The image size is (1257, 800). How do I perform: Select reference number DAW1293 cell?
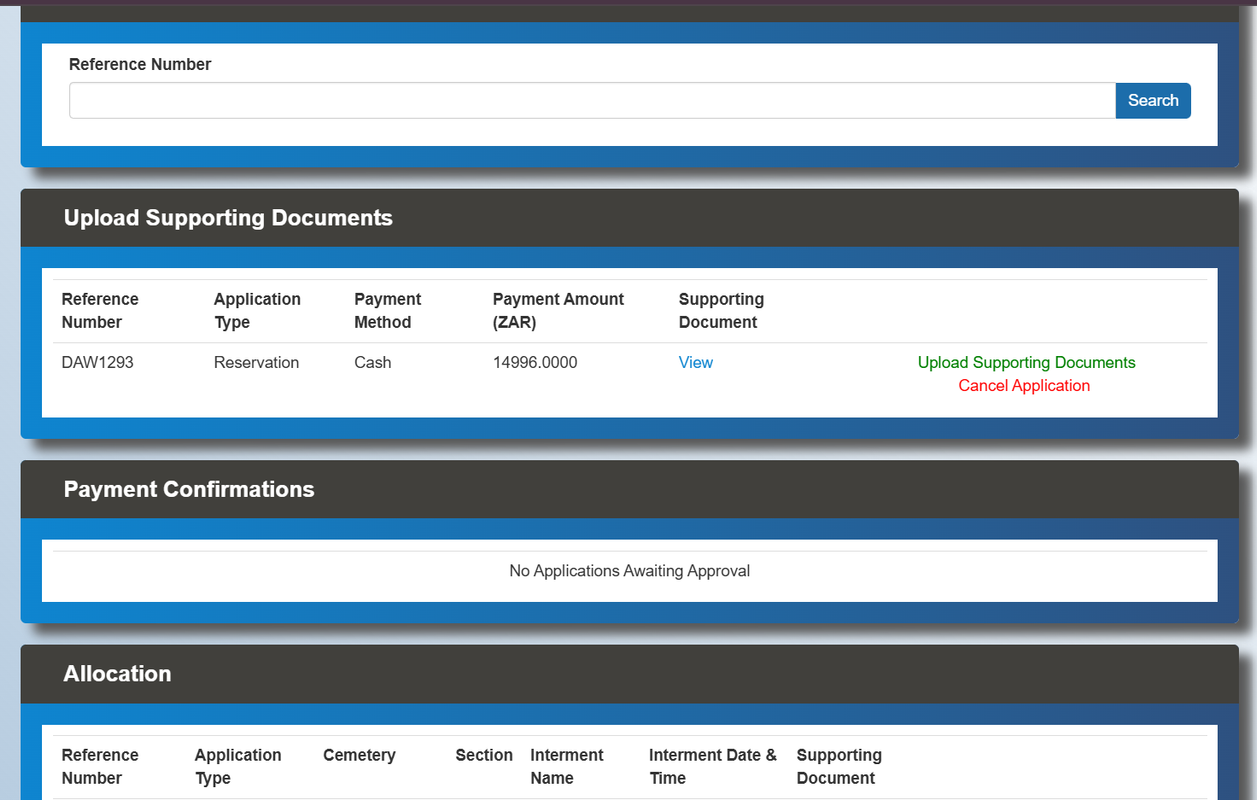(98, 362)
